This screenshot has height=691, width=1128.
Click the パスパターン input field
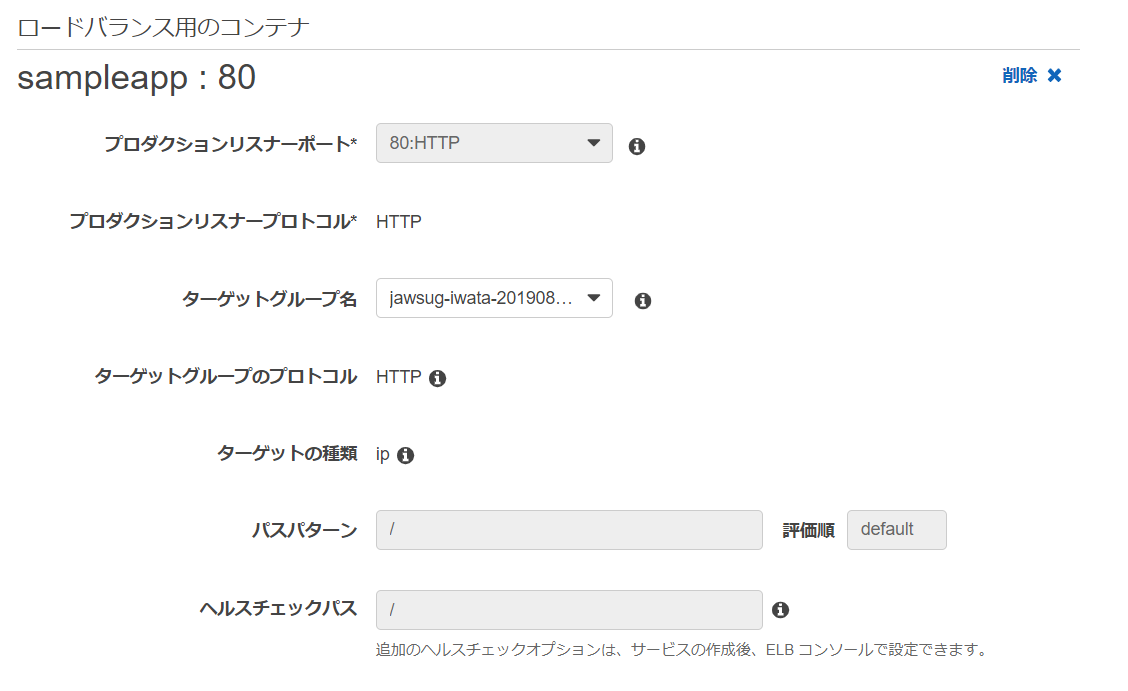click(x=568, y=530)
